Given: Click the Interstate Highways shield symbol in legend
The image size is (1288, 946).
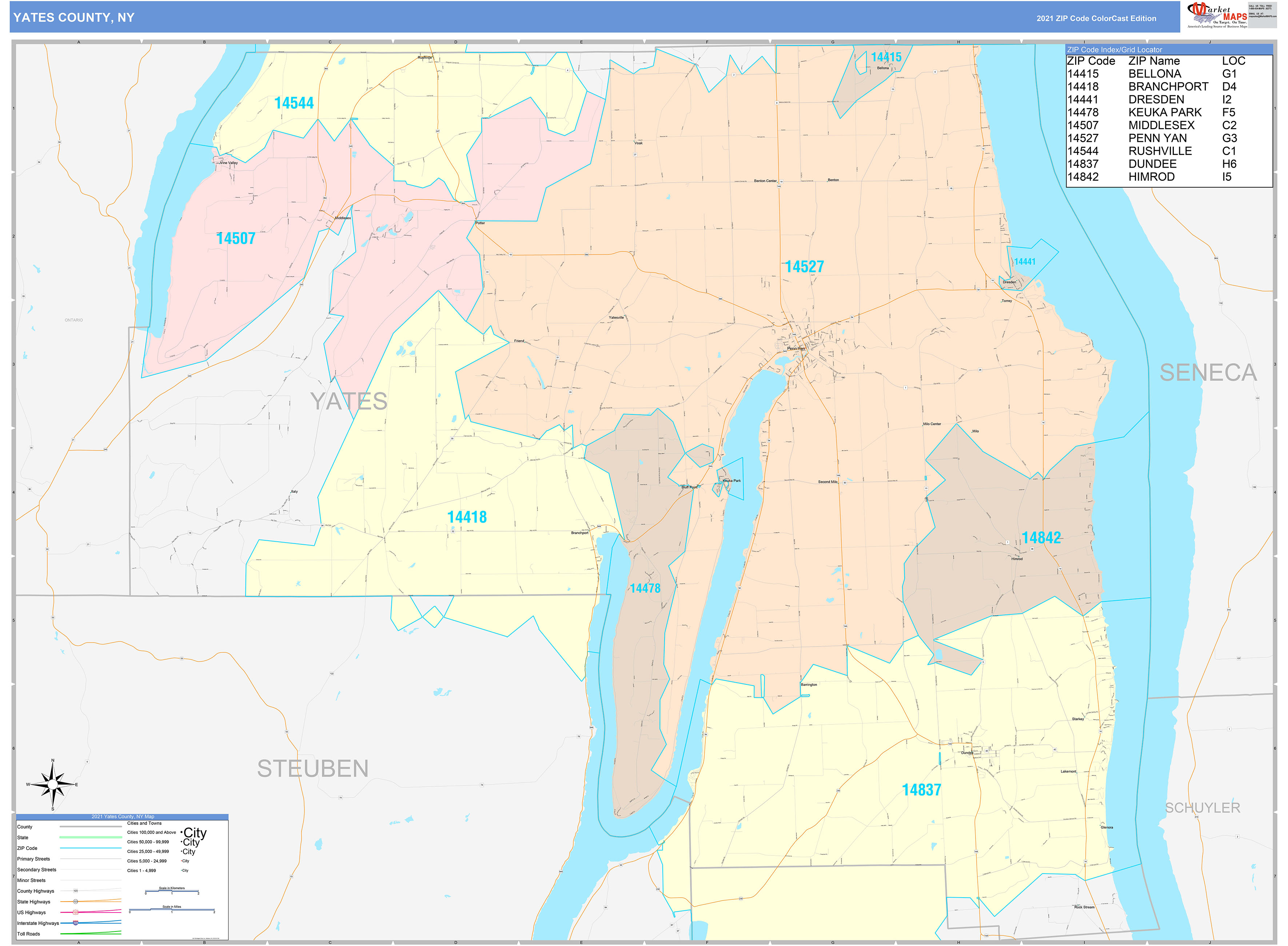Looking at the screenshot, I should [76, 923].
